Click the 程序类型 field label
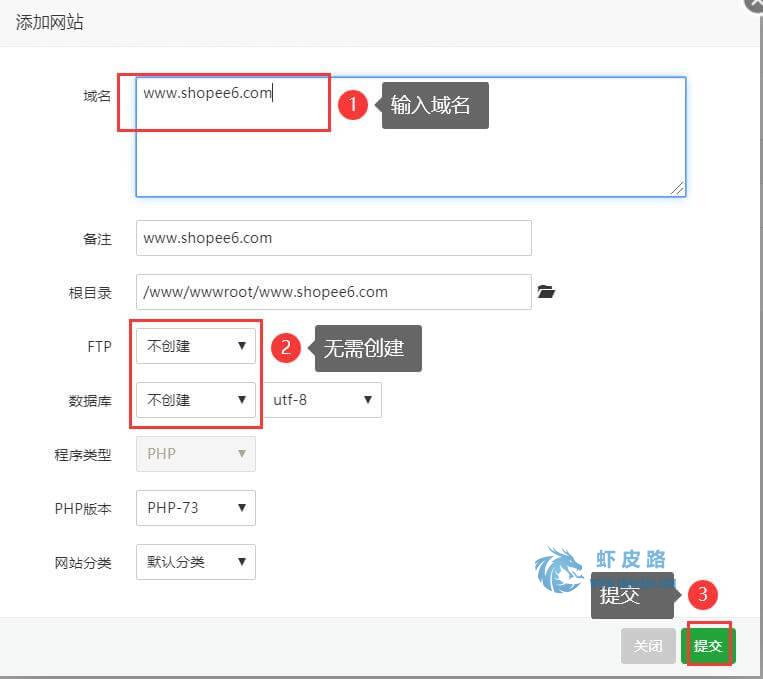 click(83, 455)
